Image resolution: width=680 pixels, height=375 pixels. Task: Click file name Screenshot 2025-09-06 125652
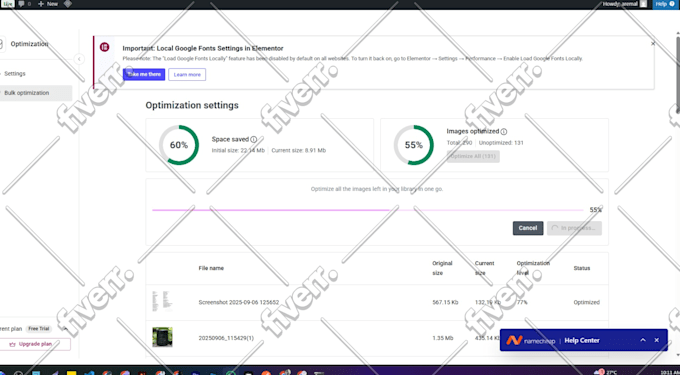(x=239, y=303)
